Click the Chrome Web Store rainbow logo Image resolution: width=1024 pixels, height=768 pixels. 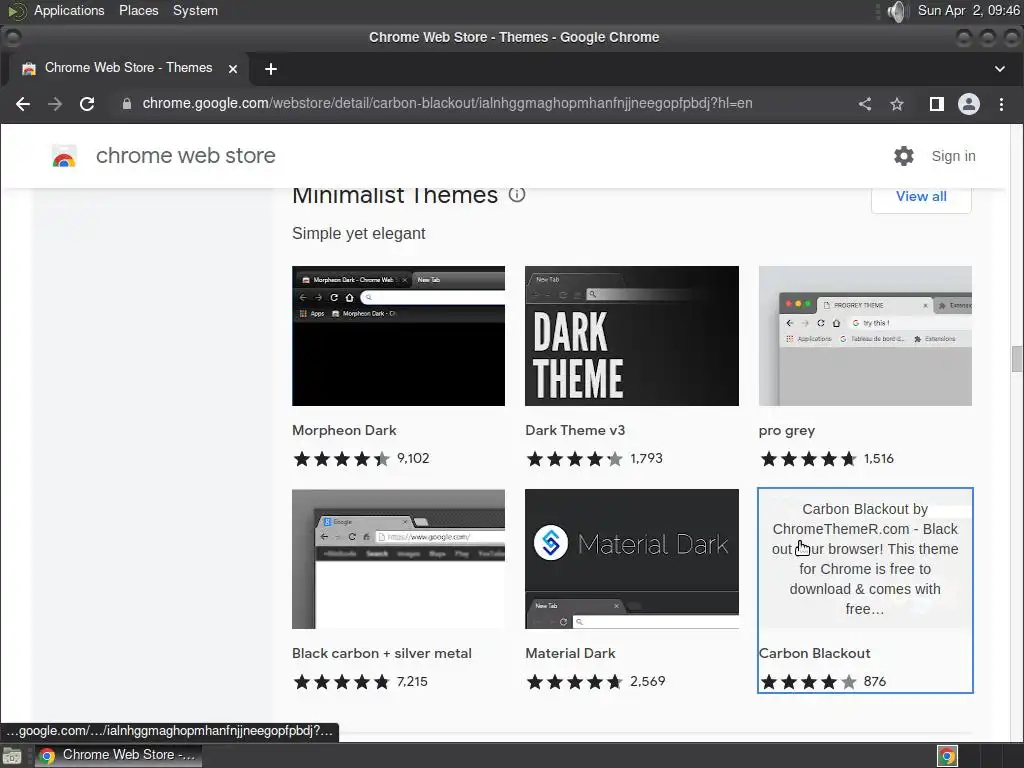[64, 156]
